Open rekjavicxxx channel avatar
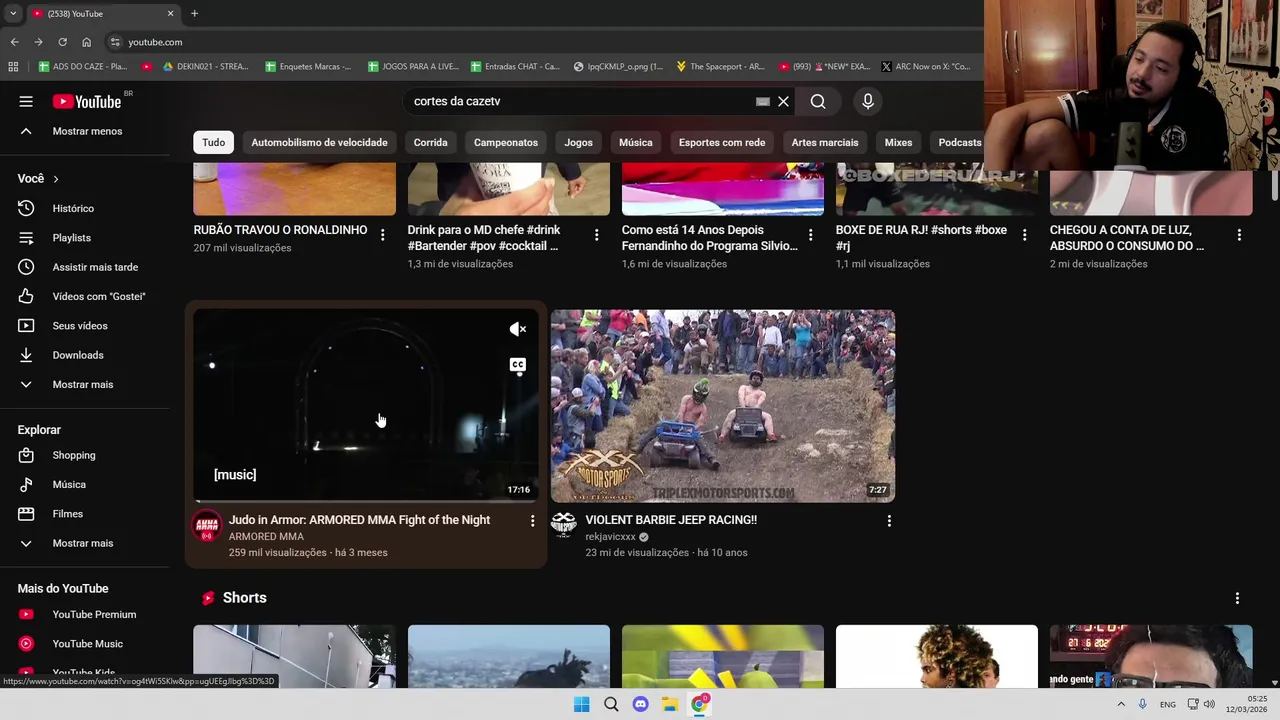 (x=564, y=525)
